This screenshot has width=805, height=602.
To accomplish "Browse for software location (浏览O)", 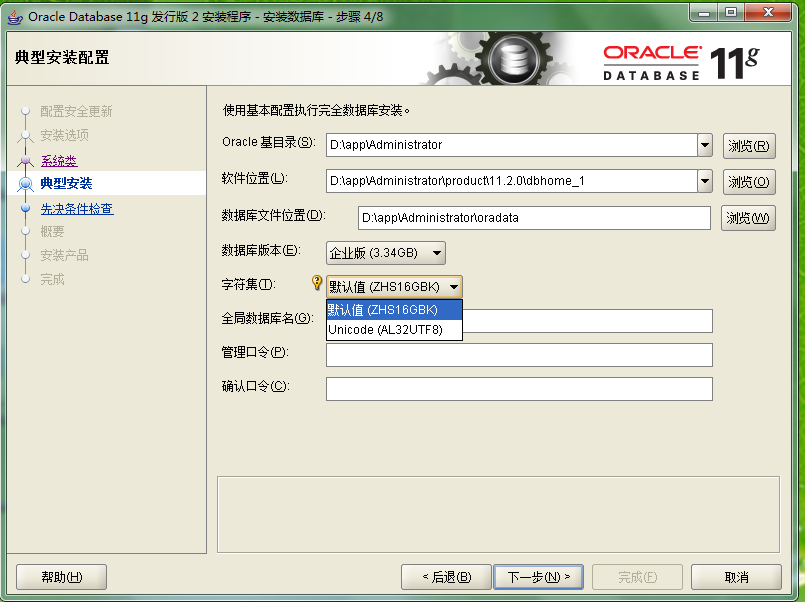I will tap(749, 182).
